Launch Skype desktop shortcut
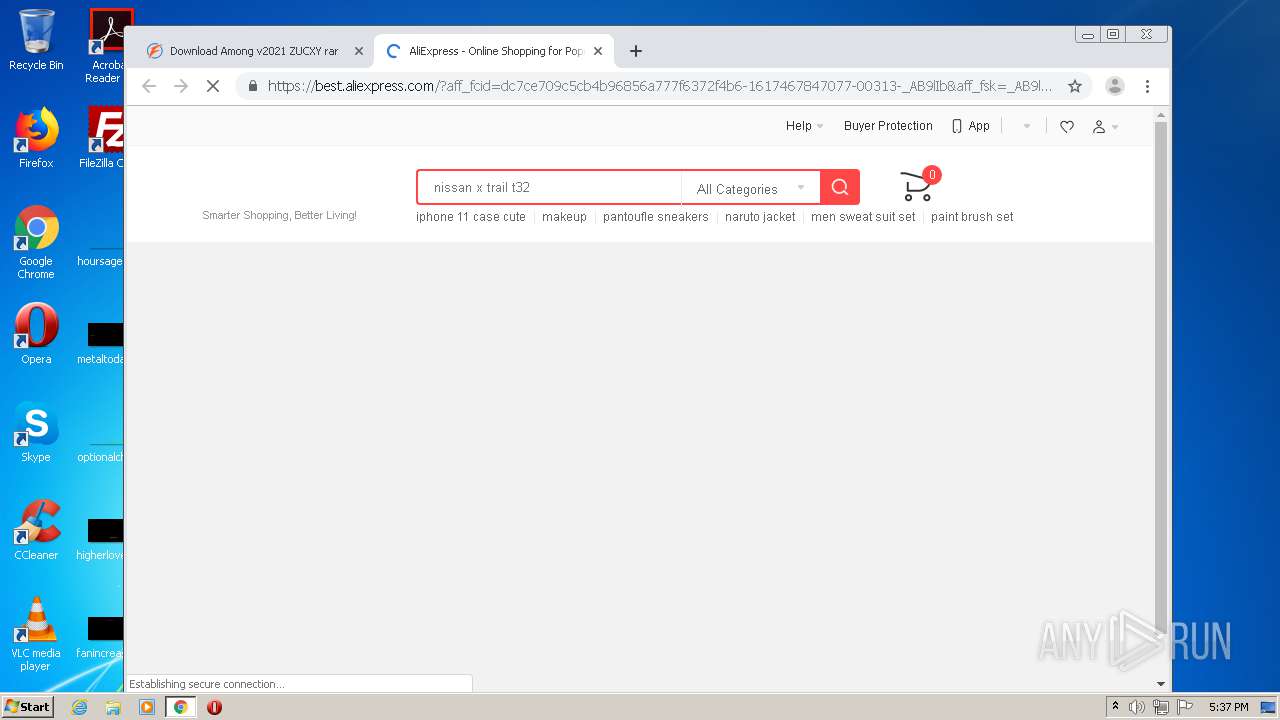1280x720 pixels. (36, 432)
